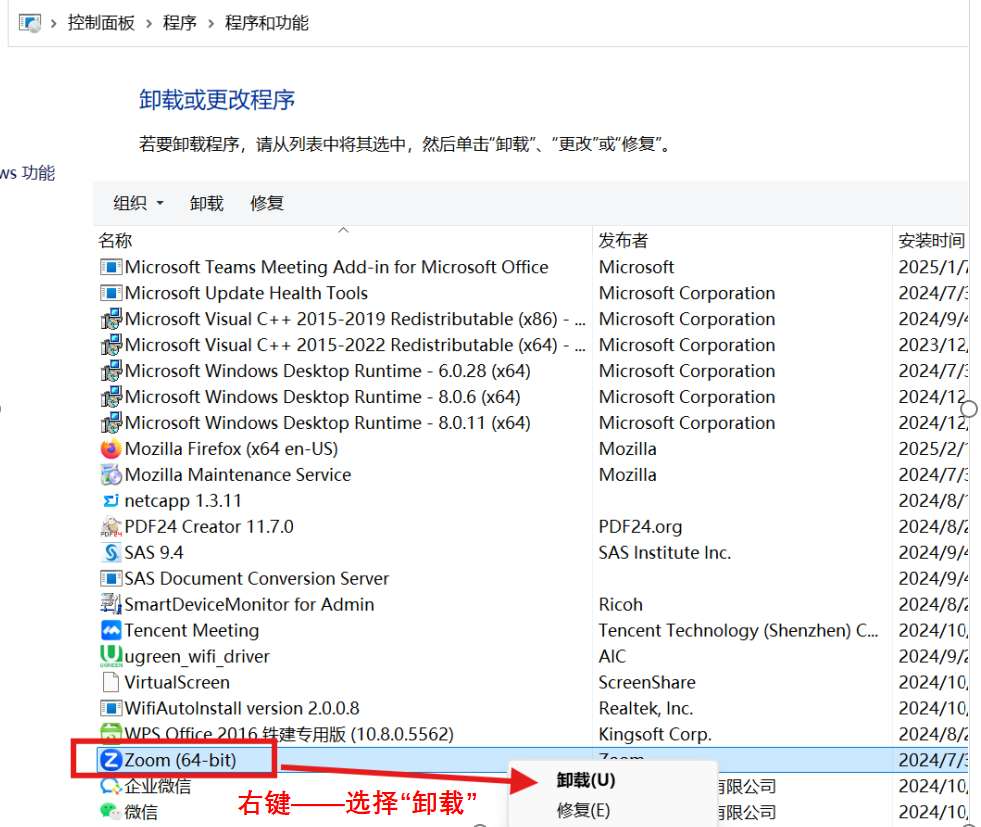Select Visual C++ 2015-2019 Redistributable (x86) icon
This screenshot has height=827, width=981.
click(111, 319)
